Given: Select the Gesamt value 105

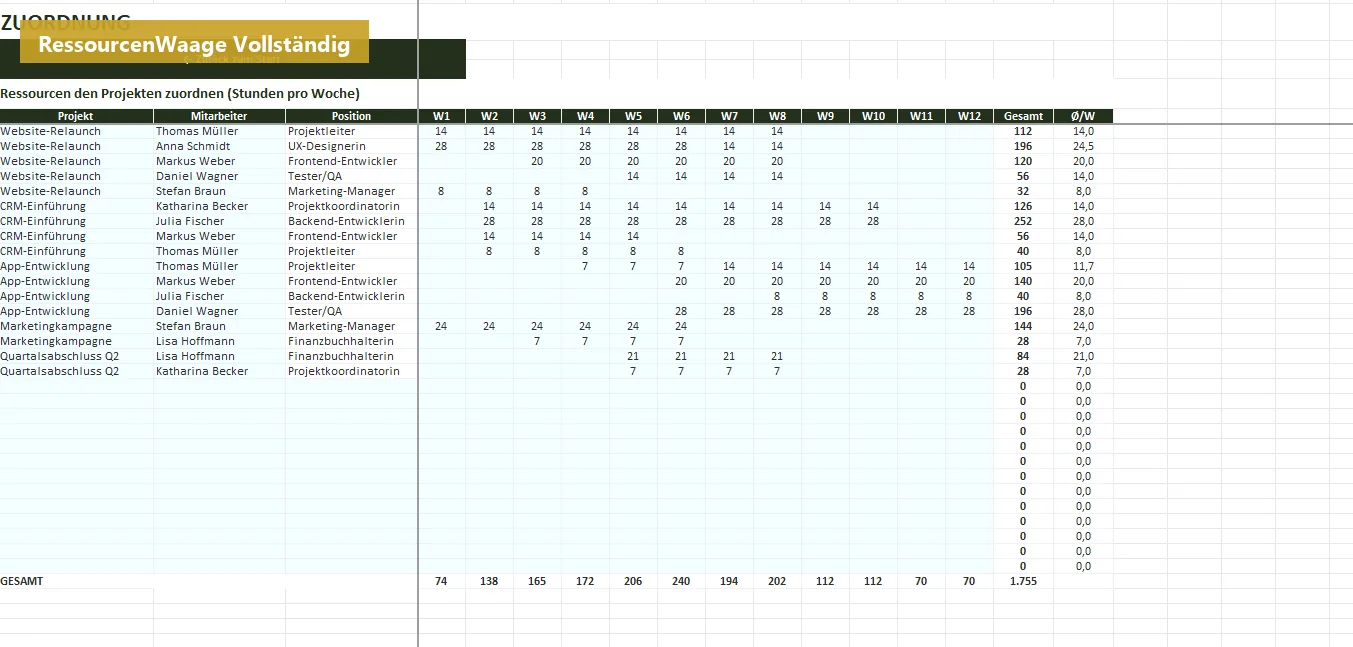Looking at the screenshot, I should tap(1023, 266).
